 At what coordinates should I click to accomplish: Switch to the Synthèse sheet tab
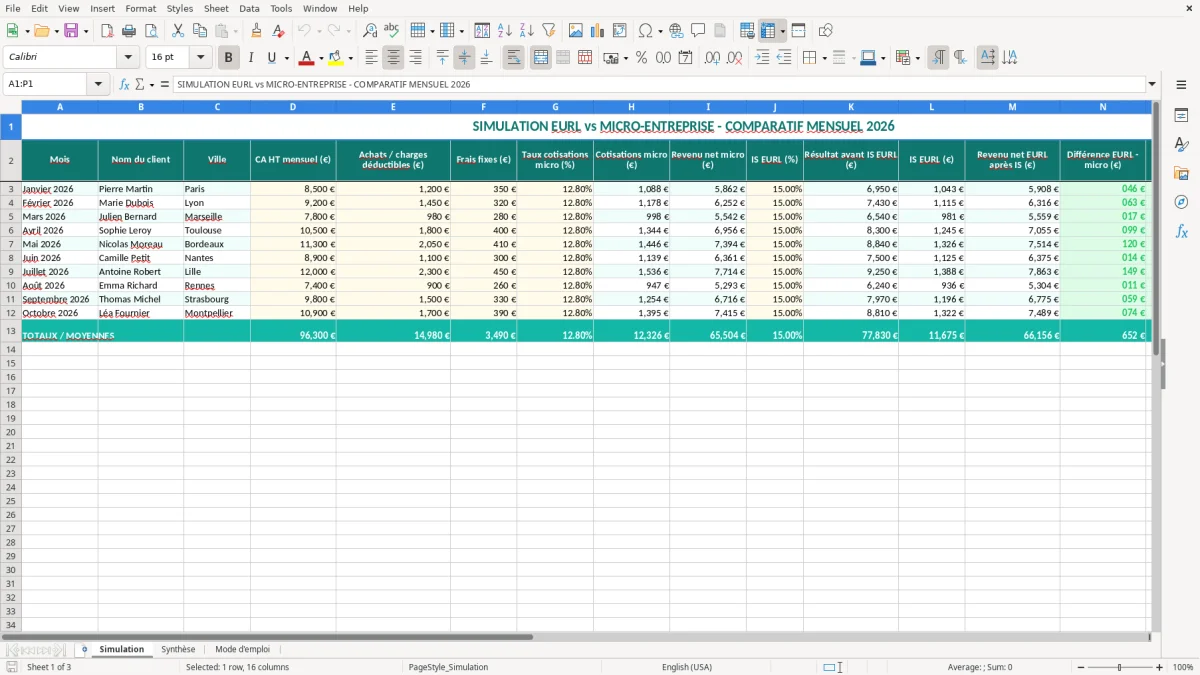178,649
